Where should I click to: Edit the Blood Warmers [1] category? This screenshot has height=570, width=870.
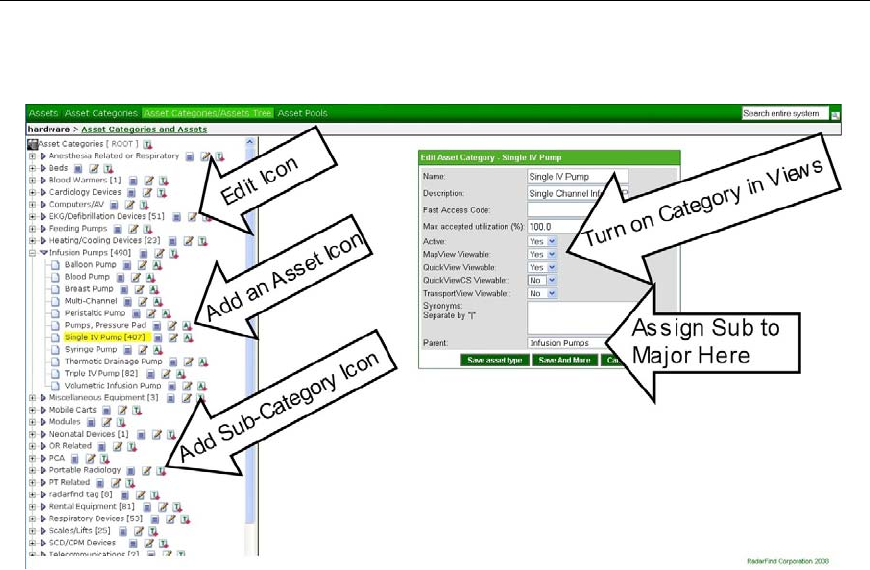149,180
